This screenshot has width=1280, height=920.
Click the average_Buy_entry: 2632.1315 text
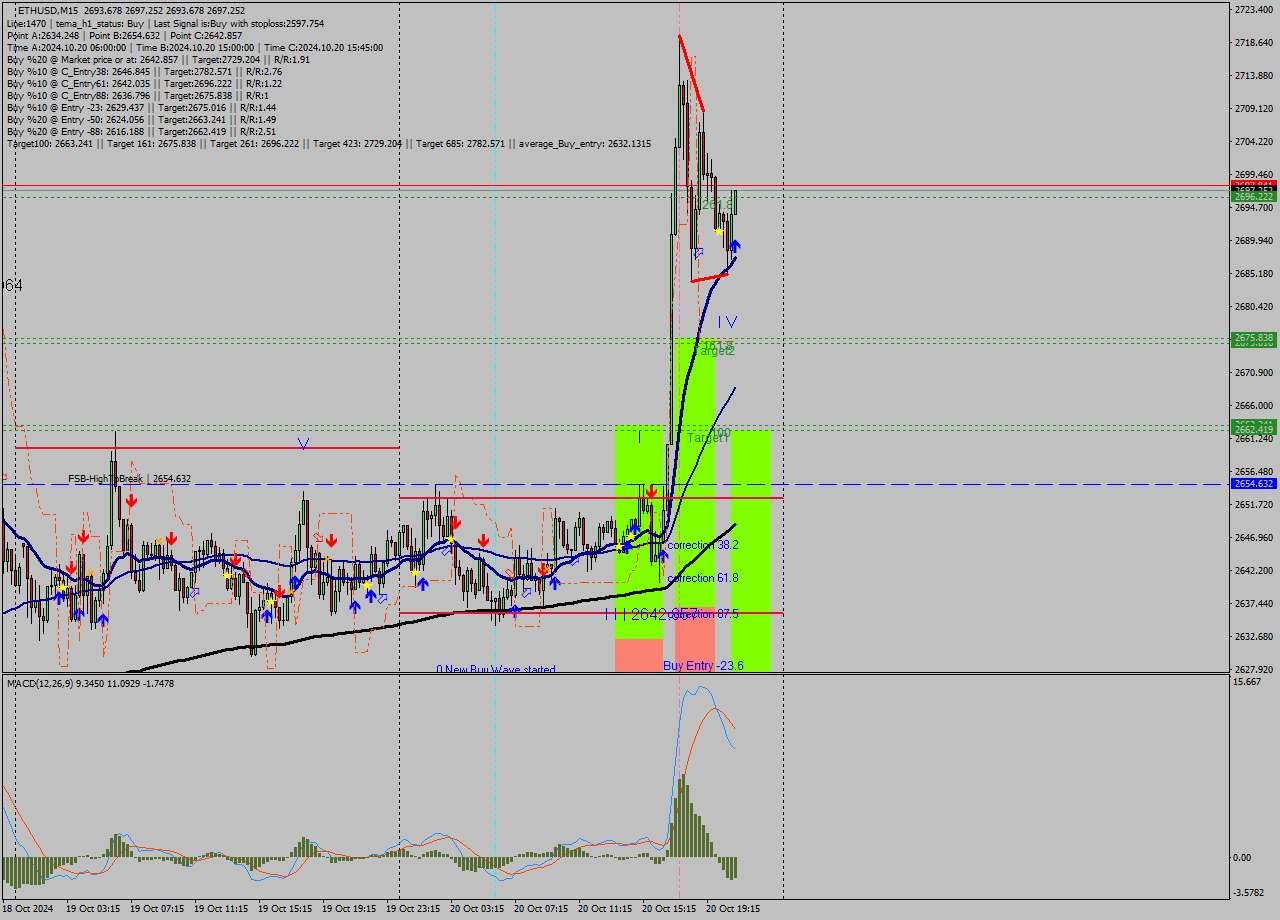coord(585,144)
